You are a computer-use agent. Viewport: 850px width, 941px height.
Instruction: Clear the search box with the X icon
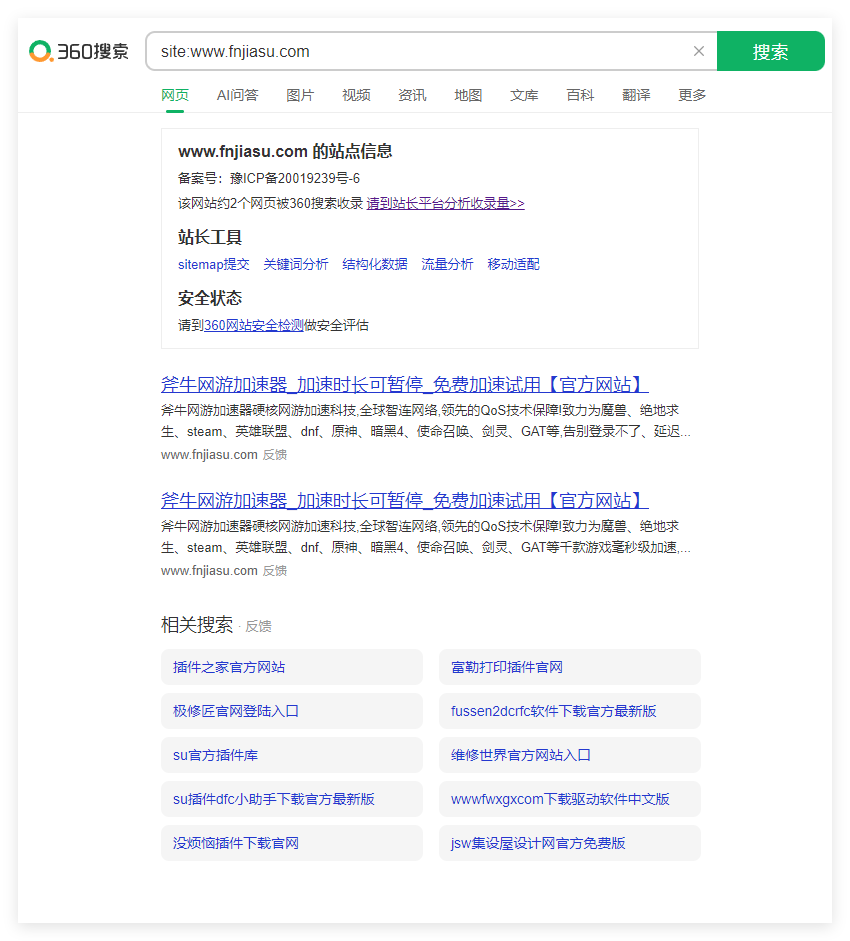point(699,51)
